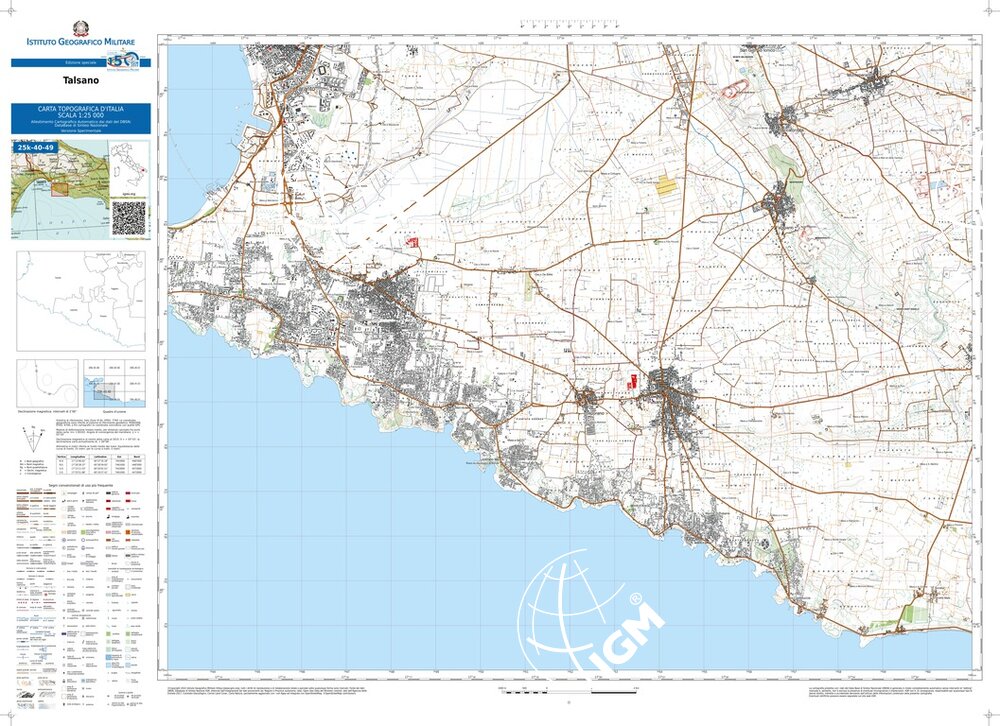Click the magnetic declination inset map

pyautogui.click(x=47, y=379)
